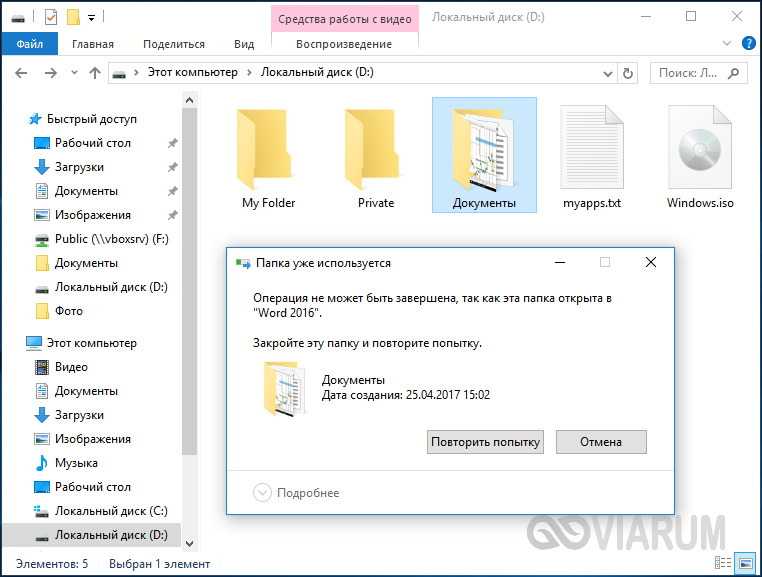This screenshot has width=762, height=577.
Task: Select the Документы folder in file view
Action: click(x=485, y=155)
